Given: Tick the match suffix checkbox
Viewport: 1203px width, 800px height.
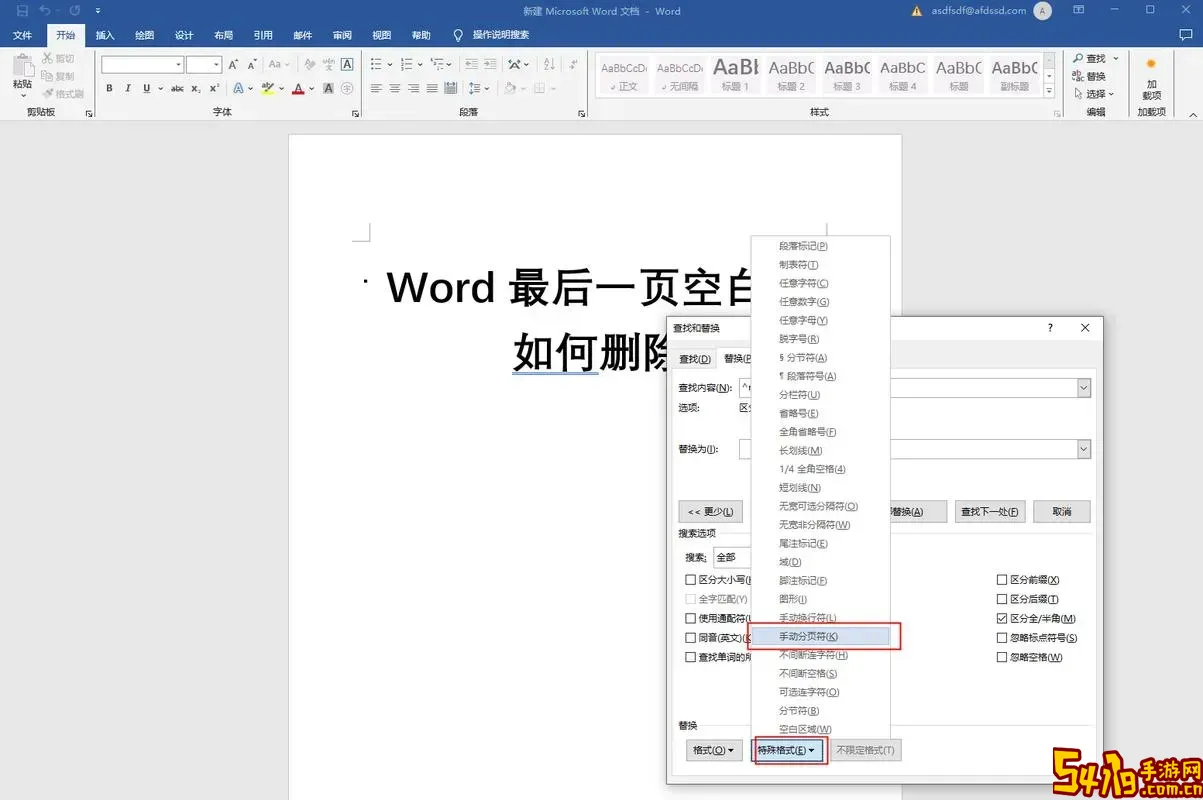Looking at the screenshot, I should 1002,599.
